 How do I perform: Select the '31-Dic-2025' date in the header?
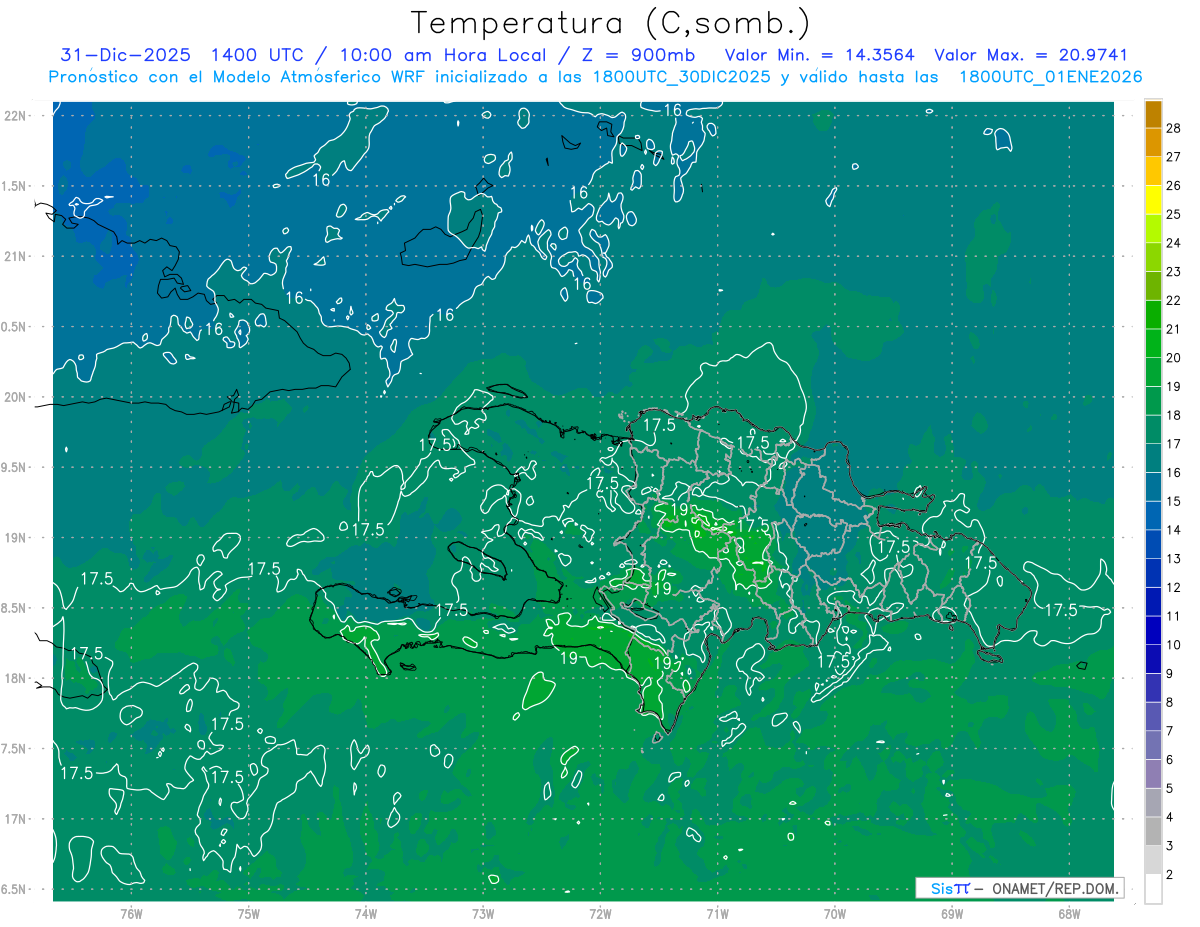[126, 56]
